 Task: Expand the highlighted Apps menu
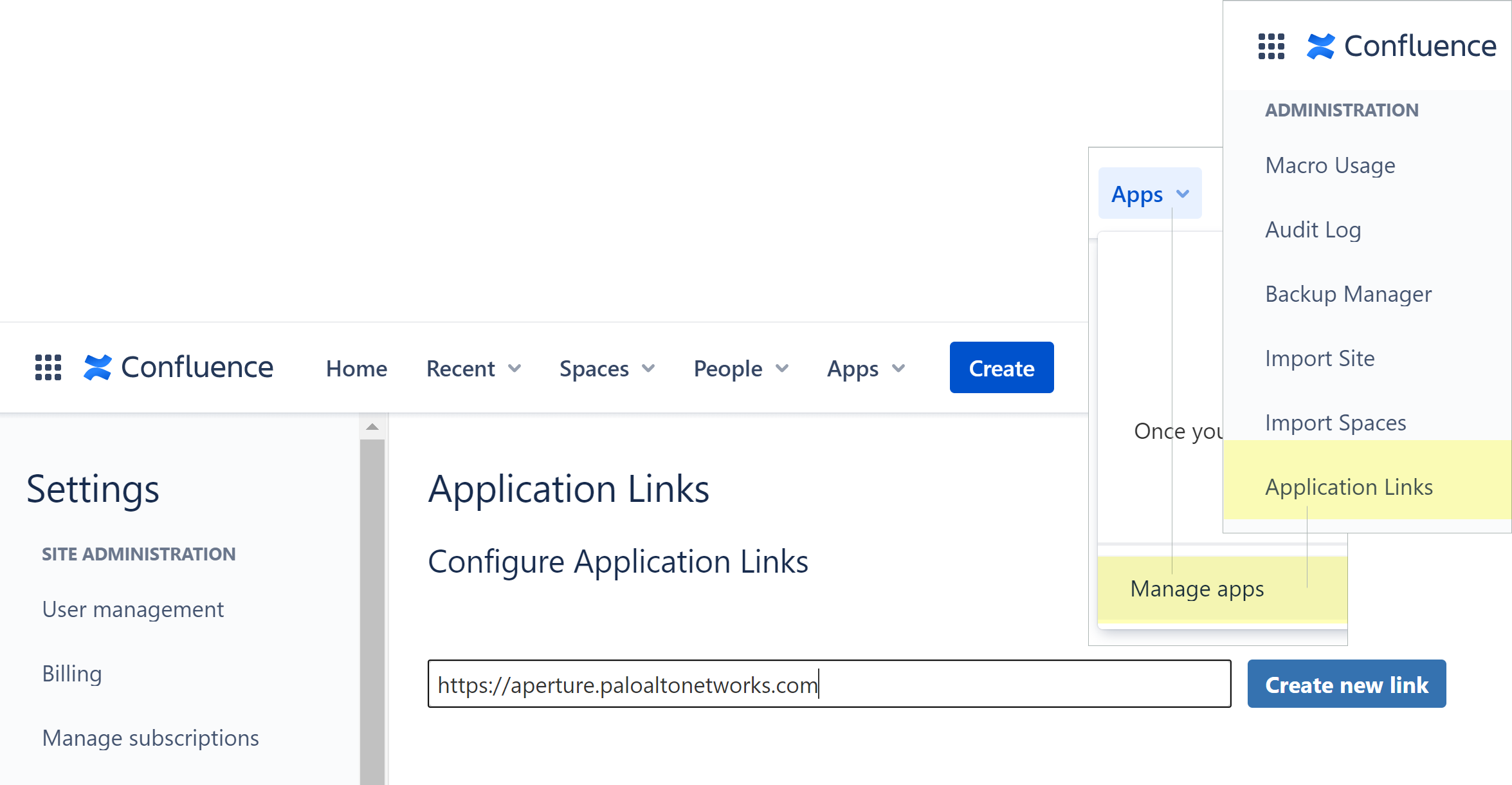point(1149,194)
